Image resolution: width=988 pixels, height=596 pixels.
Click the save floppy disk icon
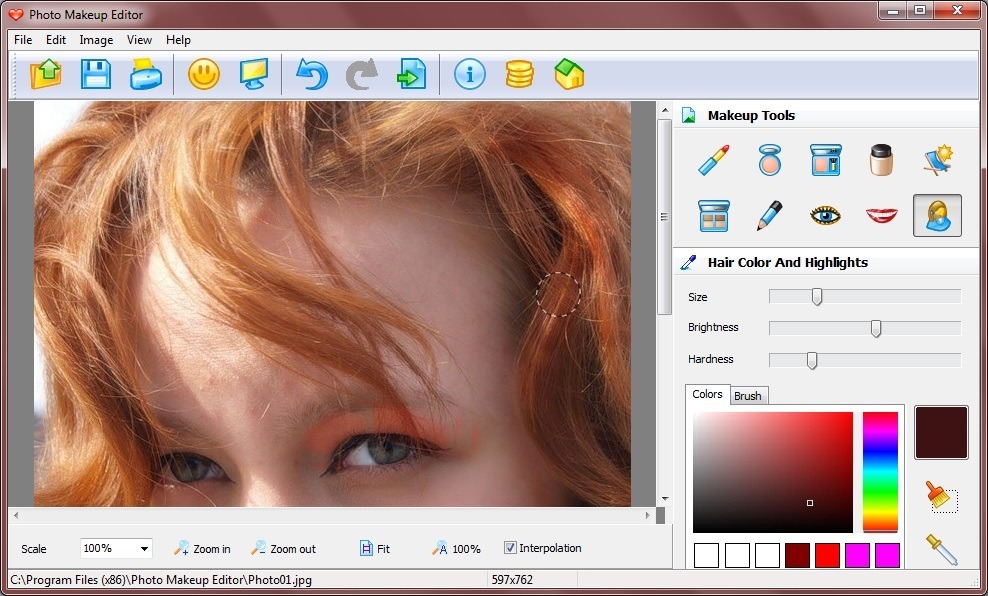pos(96,74)
